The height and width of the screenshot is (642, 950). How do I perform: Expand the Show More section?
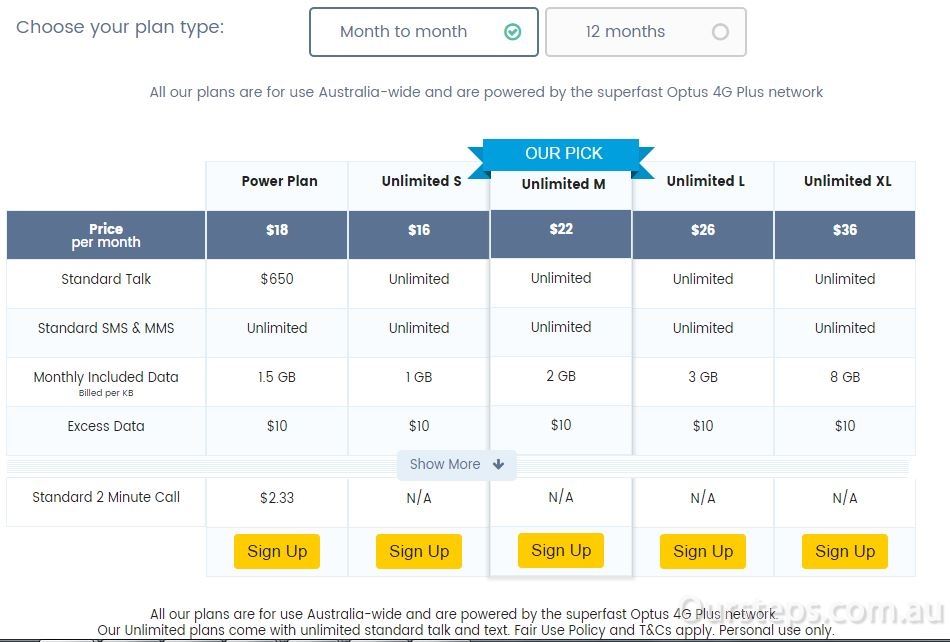point(457,465)
